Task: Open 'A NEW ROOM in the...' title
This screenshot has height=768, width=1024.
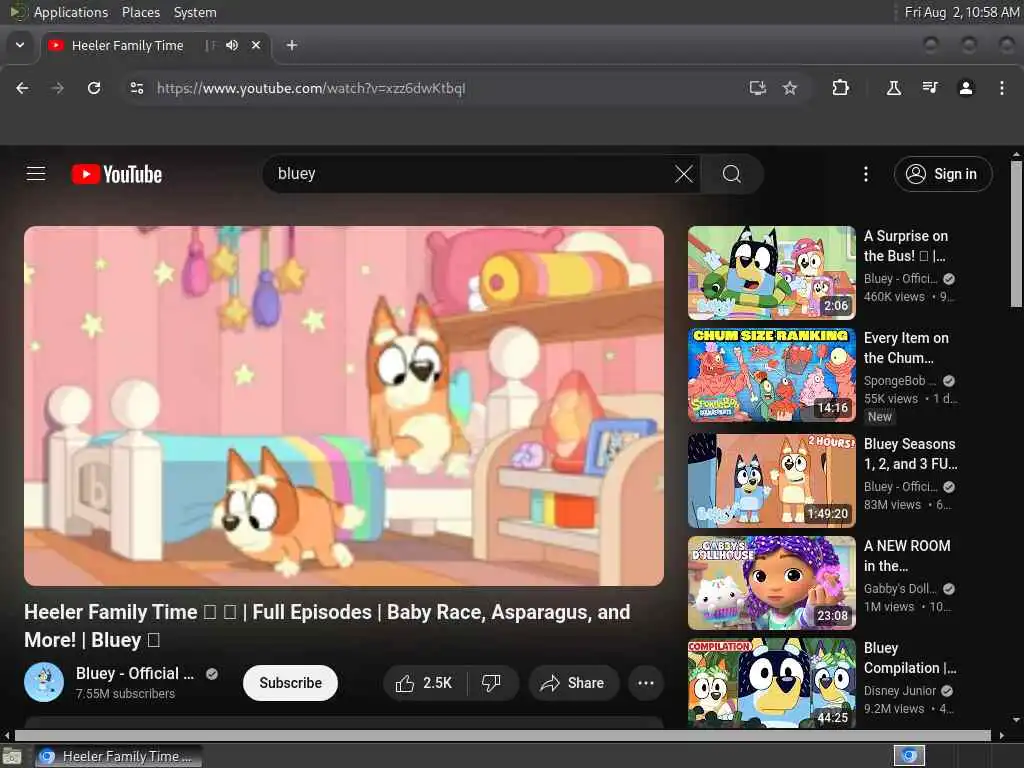Action: [907, 556]
